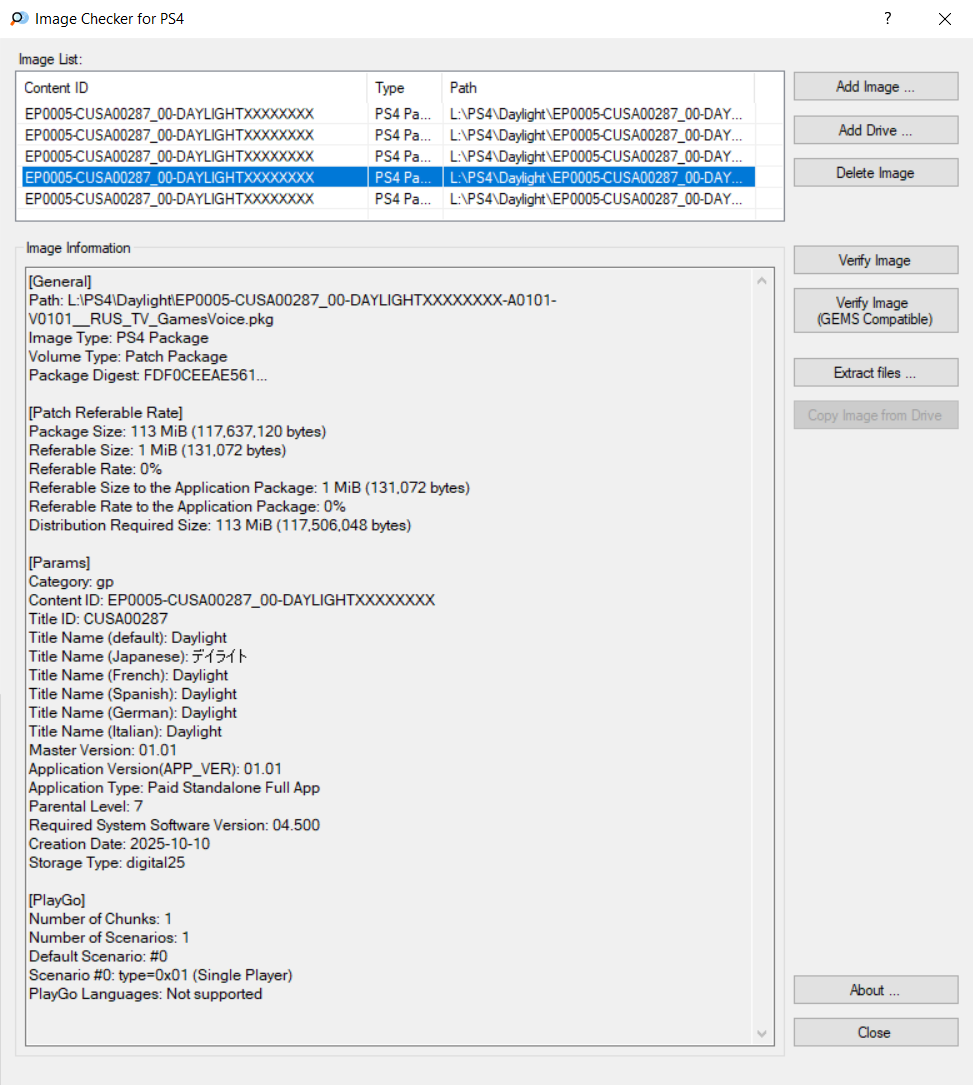This screenshot has height=1085, width=973.
Task: Open the Extract files dialog
Action: 875,373
